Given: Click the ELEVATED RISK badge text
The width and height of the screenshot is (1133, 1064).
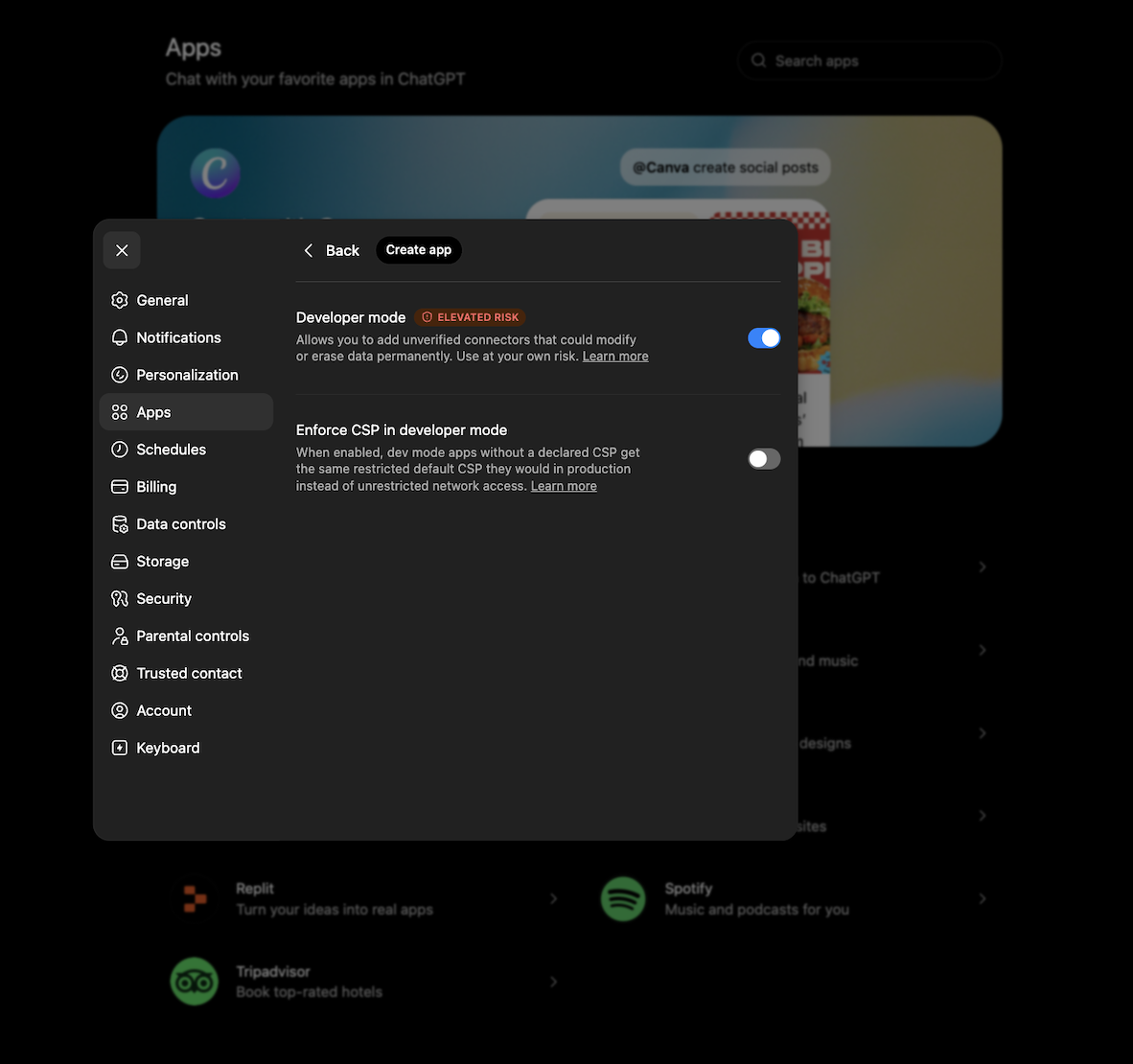Looking at the screenshot, I should click(477, 317).
